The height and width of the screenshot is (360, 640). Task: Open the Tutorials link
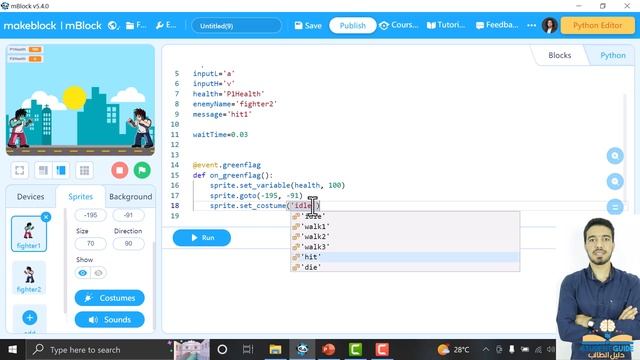[446, 25]
